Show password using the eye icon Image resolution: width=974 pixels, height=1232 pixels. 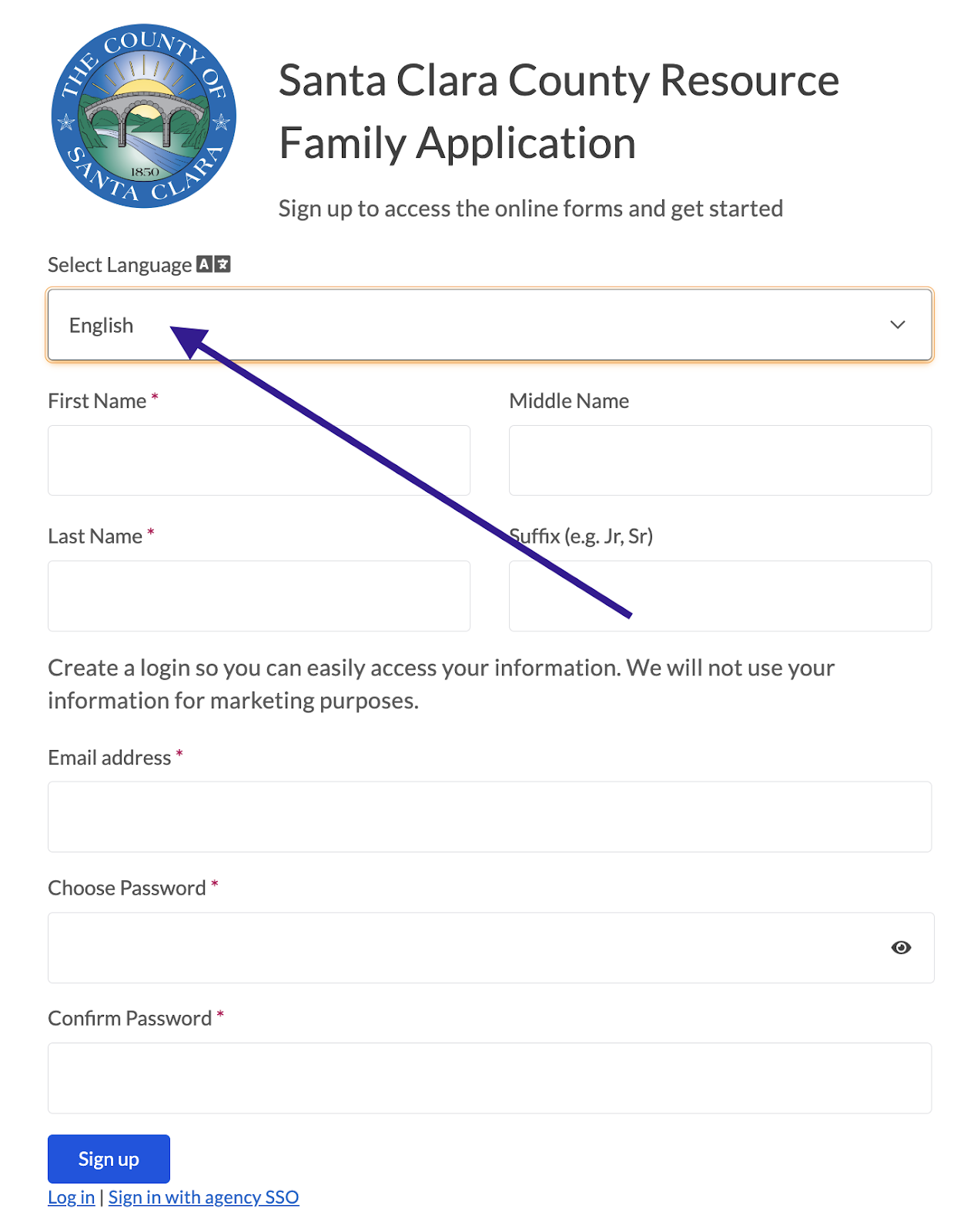click(x=900, y=947)
